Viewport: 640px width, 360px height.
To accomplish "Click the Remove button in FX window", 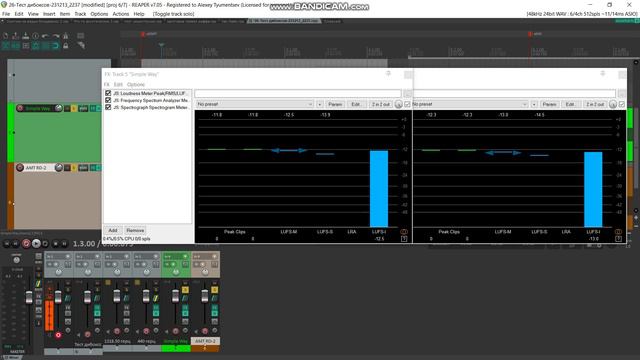I will (135, 231).
